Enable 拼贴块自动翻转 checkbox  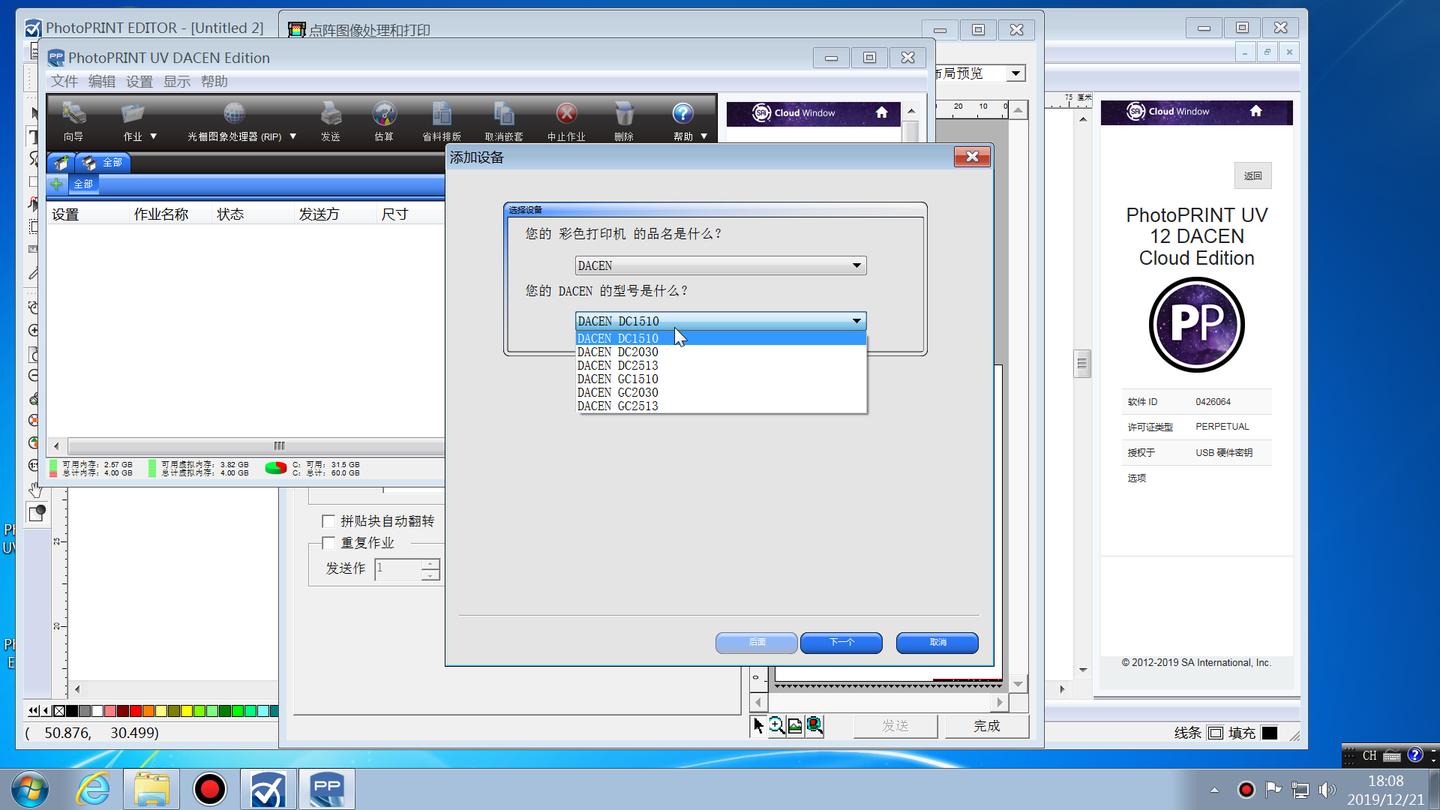[328, 521]
